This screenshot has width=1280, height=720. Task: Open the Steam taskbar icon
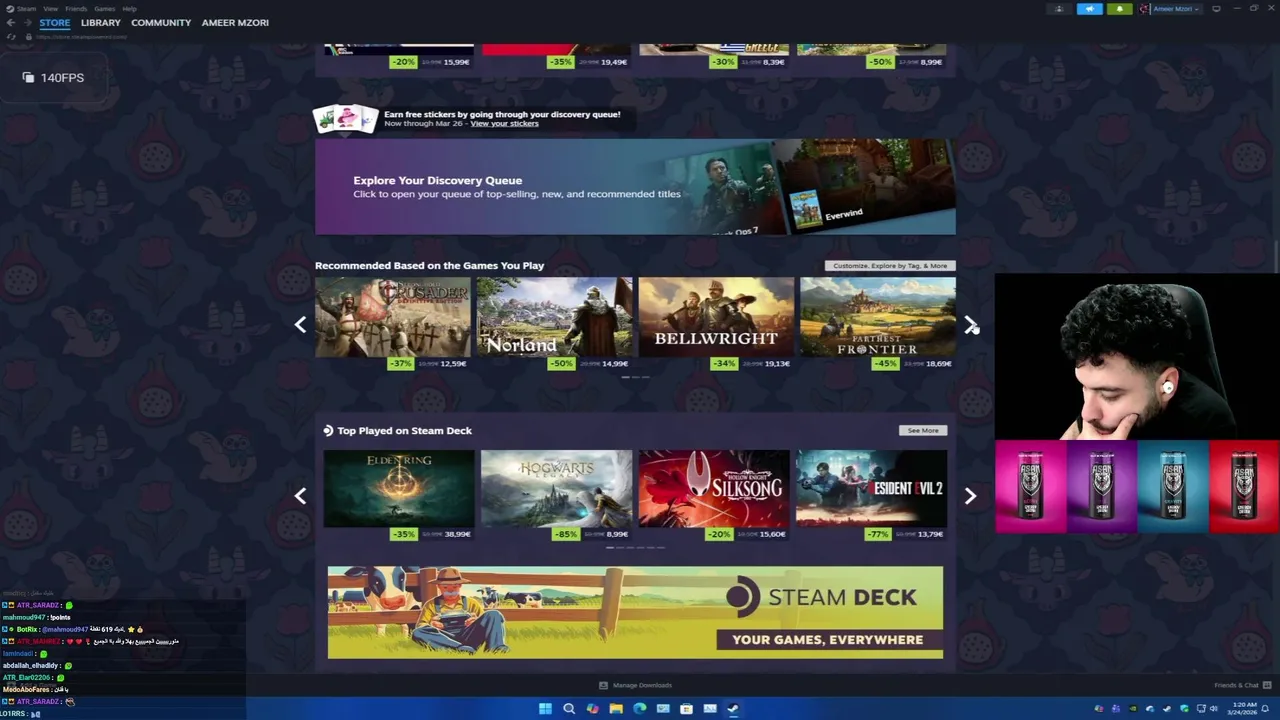[x=733, y=708]
